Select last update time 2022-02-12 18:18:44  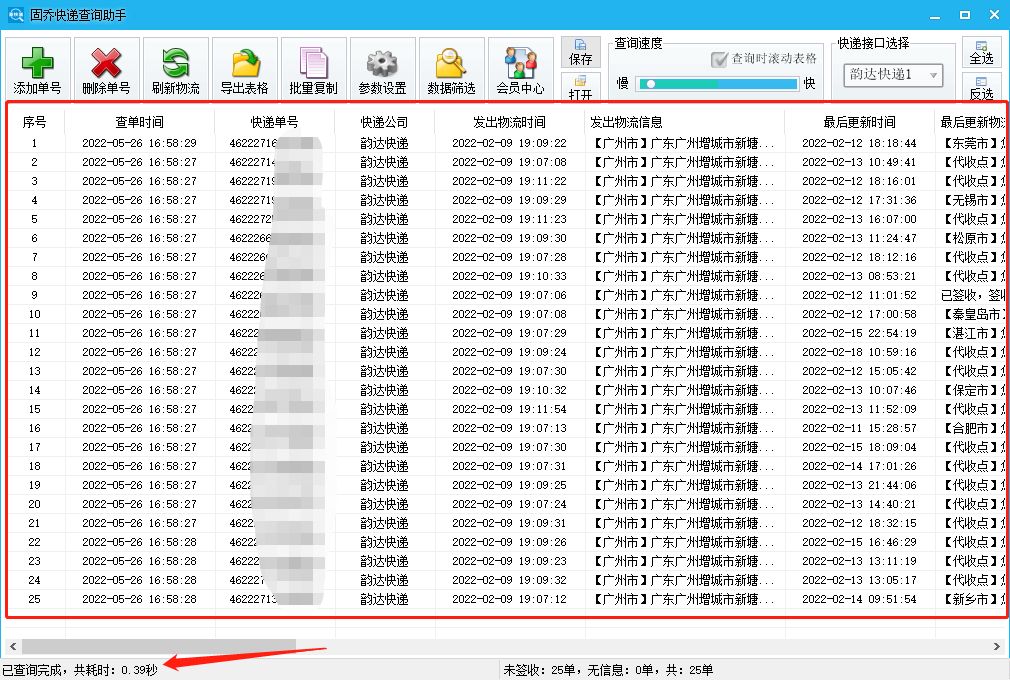coord(859,143)
